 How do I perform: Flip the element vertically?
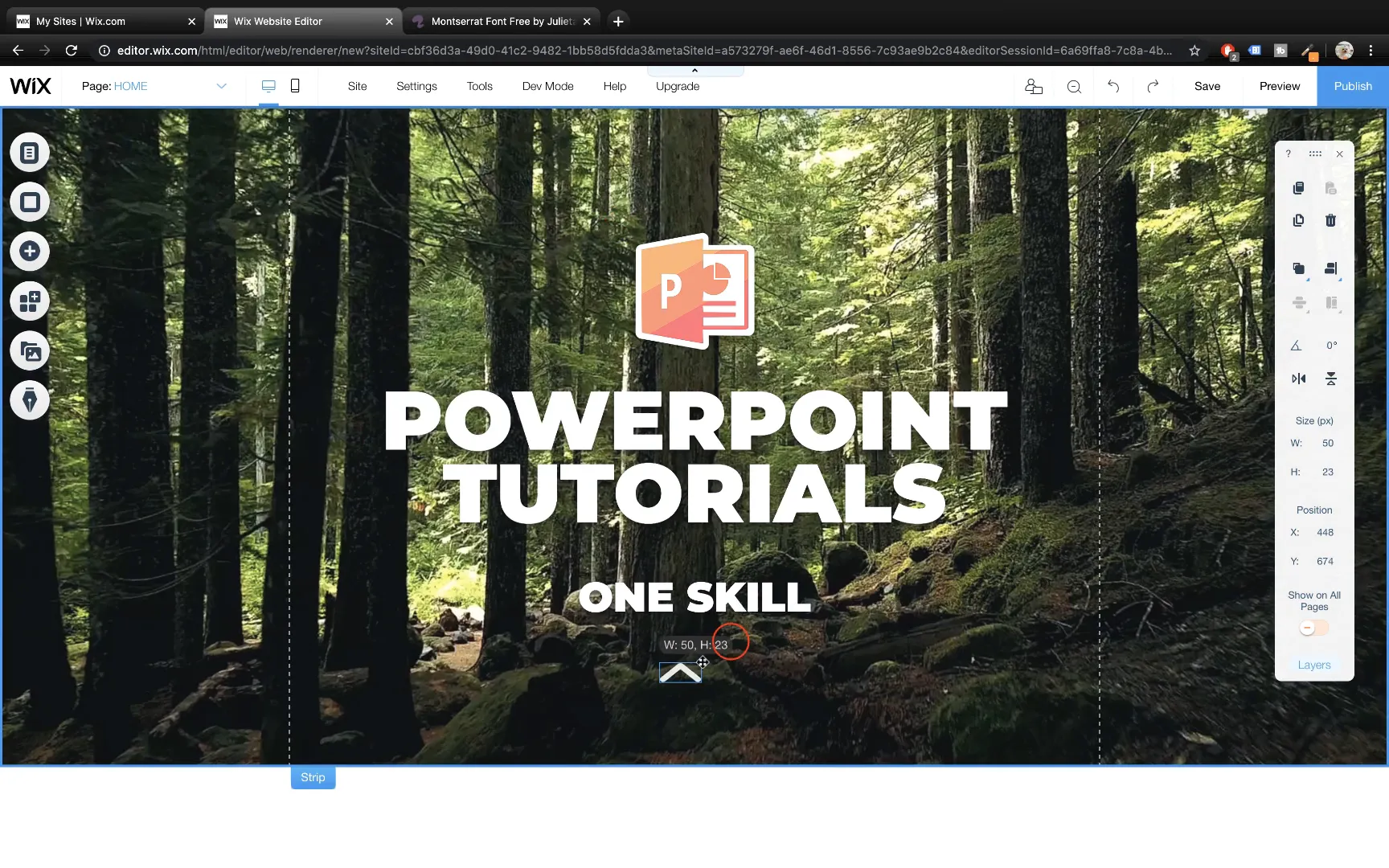[1331, 379]
